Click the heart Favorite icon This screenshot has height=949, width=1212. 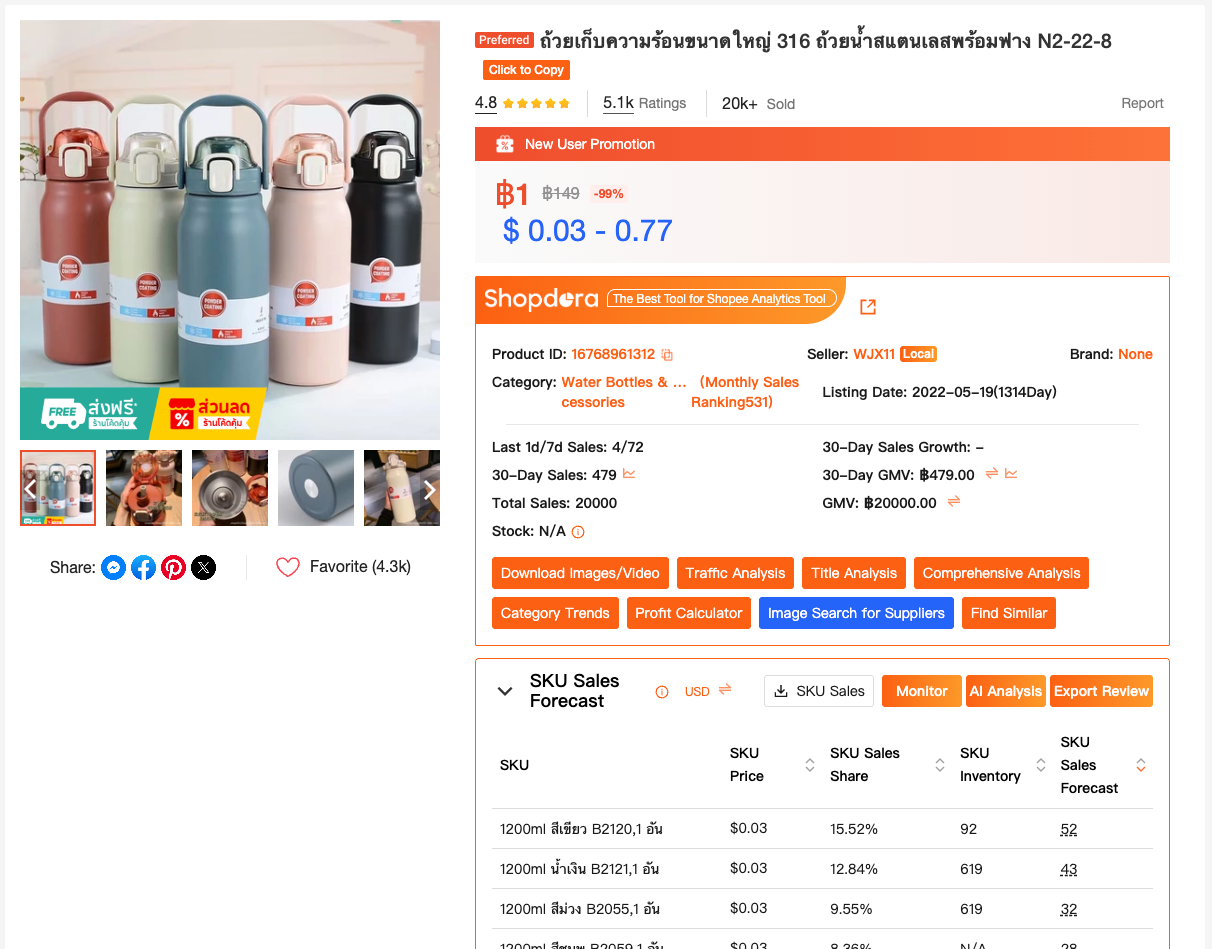288,567
